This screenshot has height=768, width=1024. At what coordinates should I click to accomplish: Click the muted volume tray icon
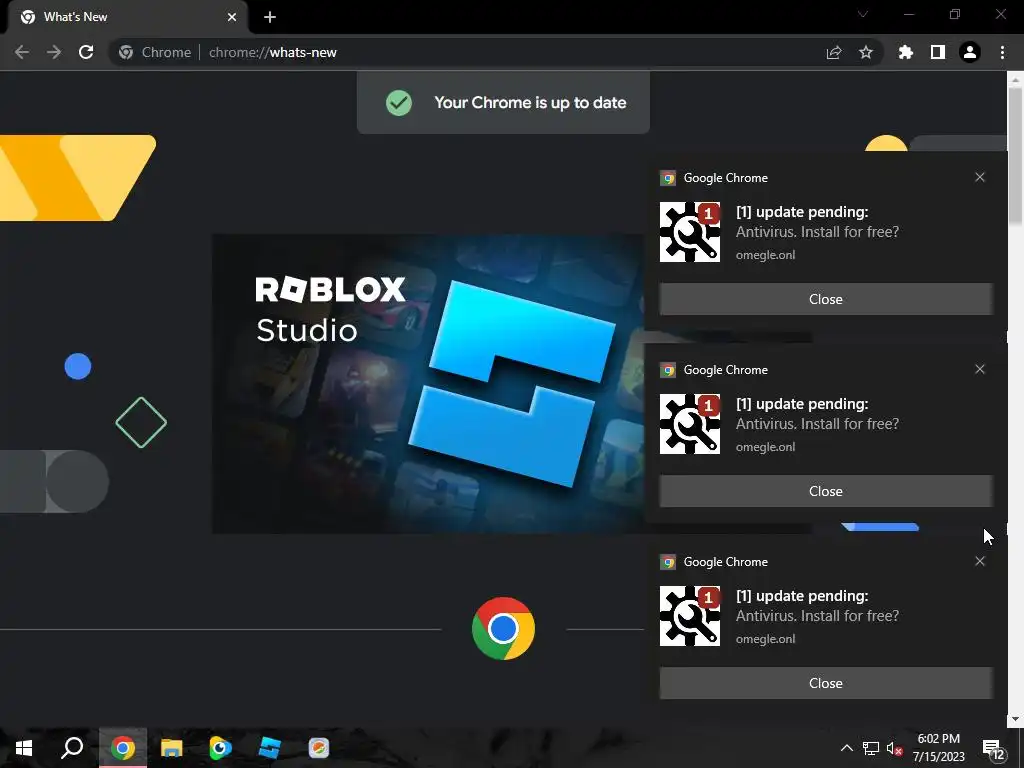(x=895, y=748)
